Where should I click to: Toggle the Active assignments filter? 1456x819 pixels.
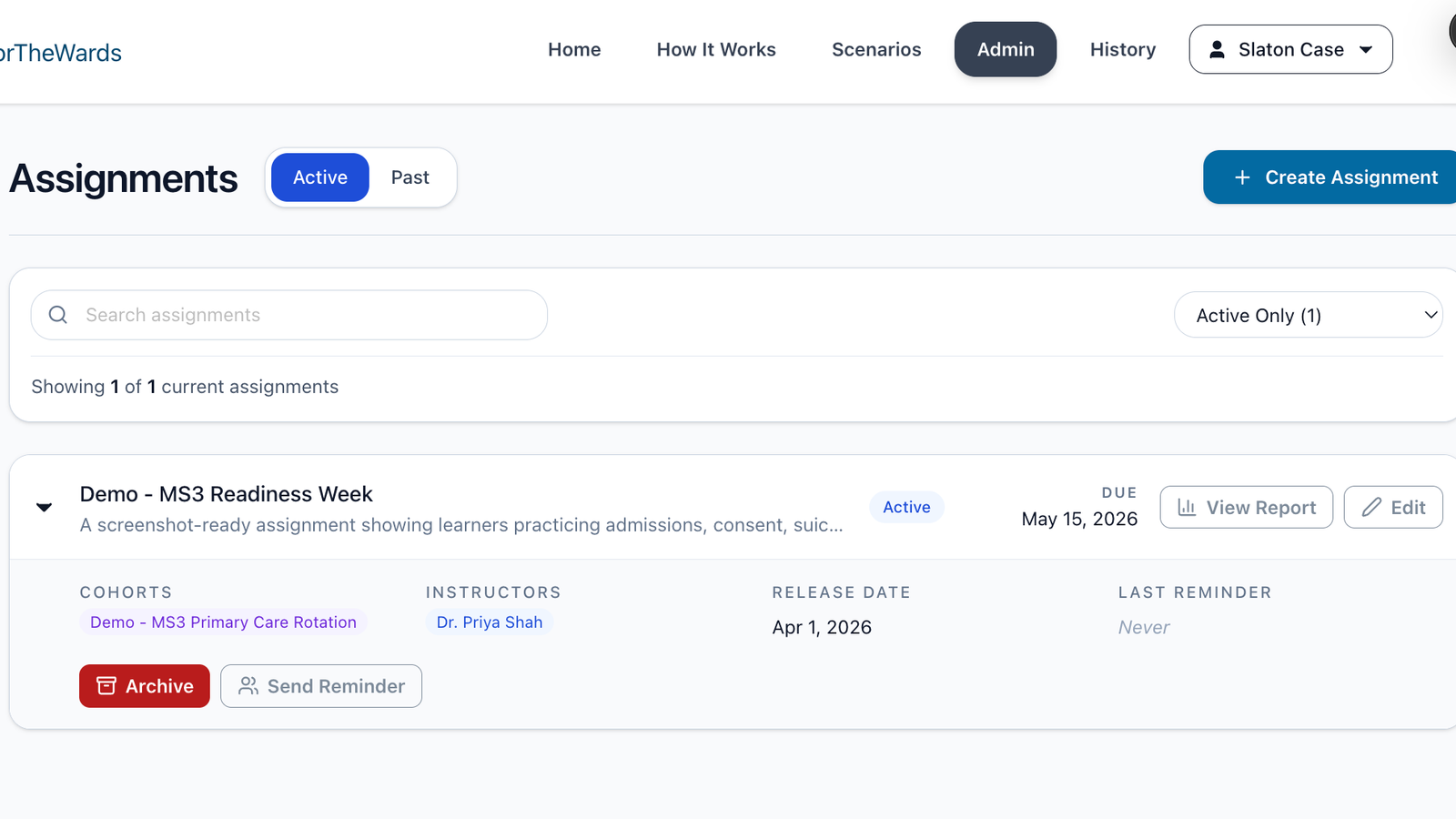(x=318, y=177)
